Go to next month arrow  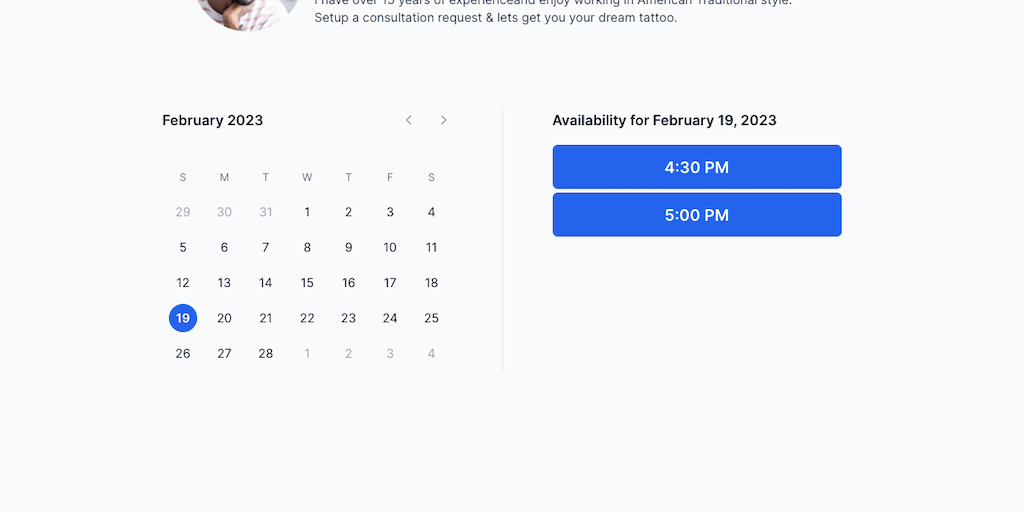[x=444, y=120]
